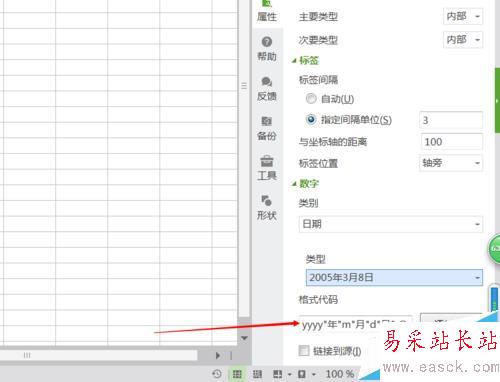Click the interval unit field containing 3

451,120
